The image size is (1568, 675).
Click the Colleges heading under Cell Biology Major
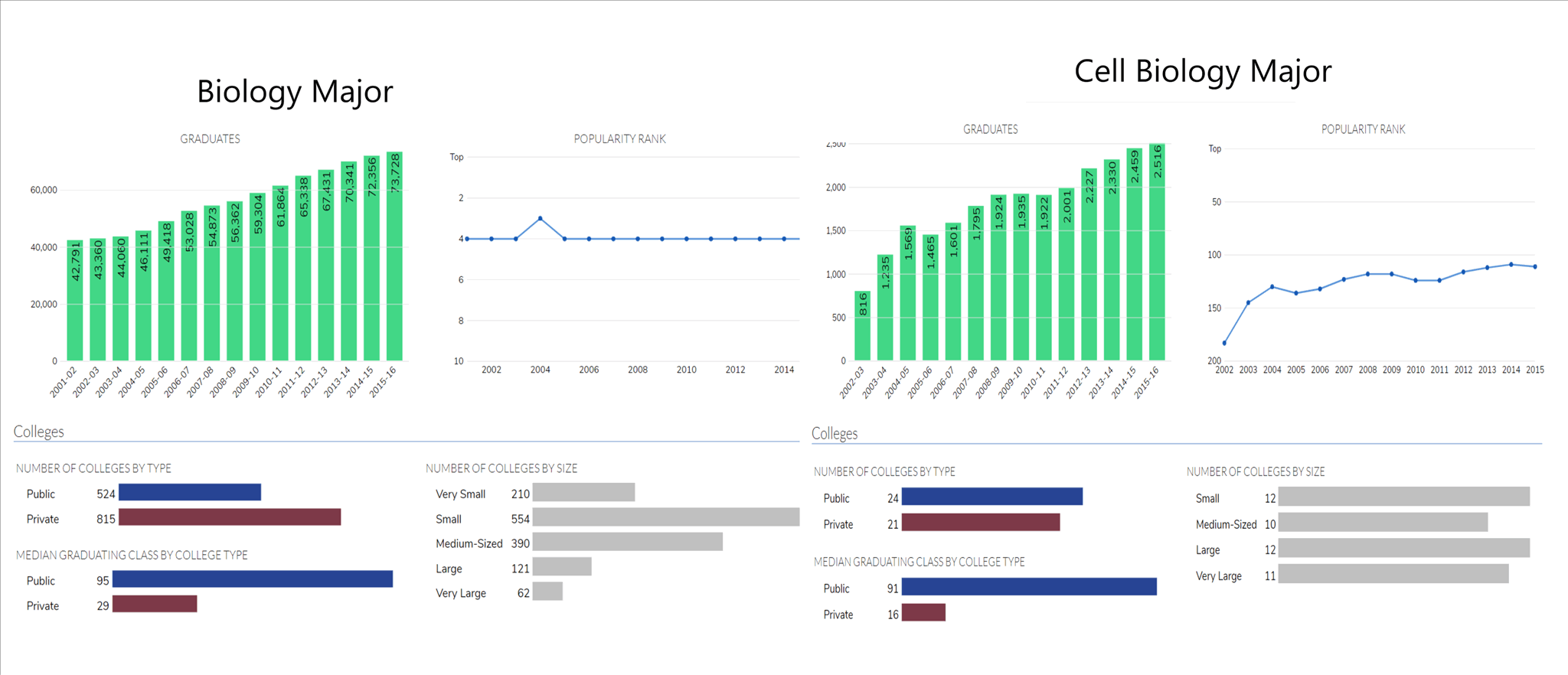(835, 434)
